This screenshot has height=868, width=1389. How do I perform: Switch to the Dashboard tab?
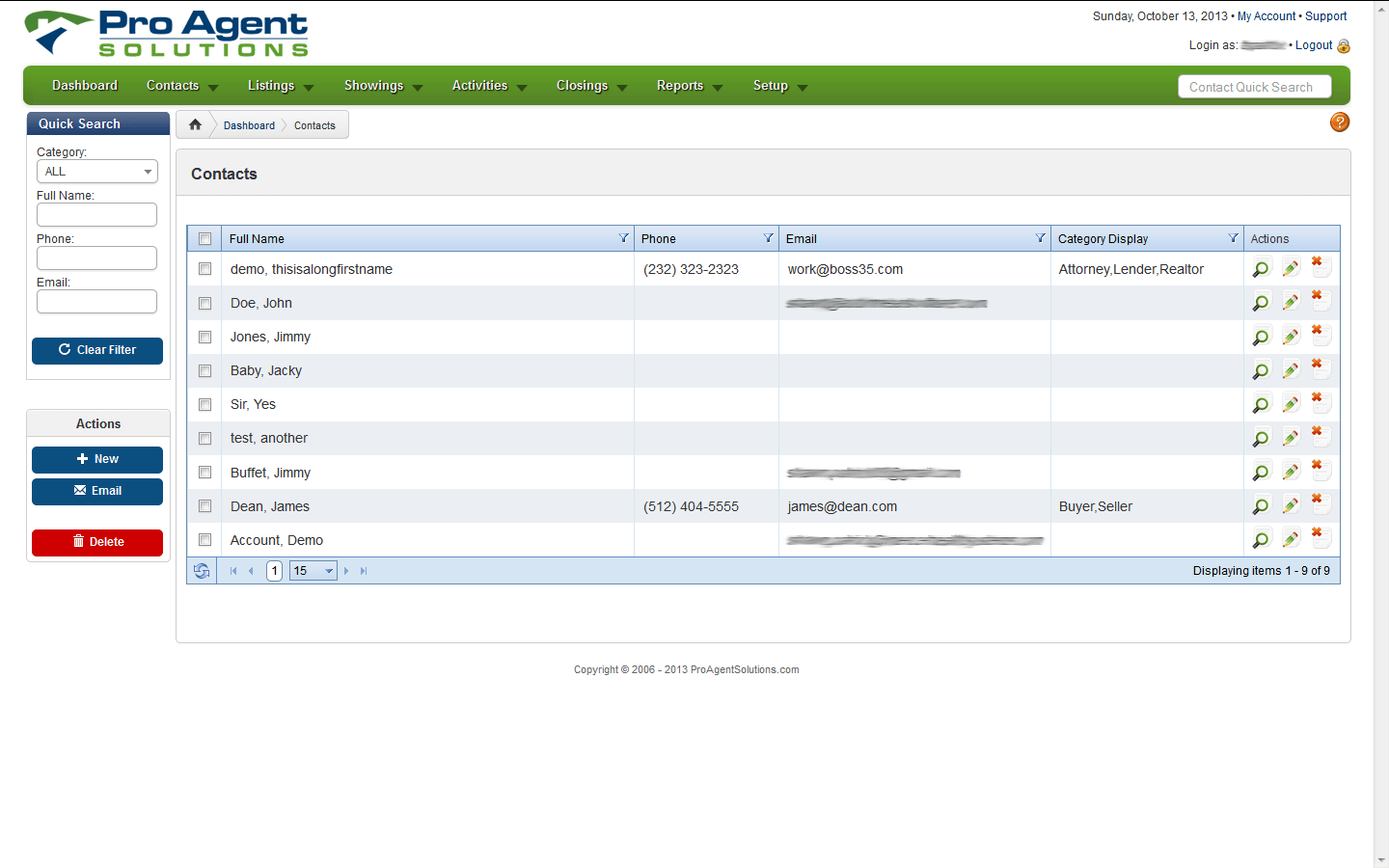click(84, 86)
